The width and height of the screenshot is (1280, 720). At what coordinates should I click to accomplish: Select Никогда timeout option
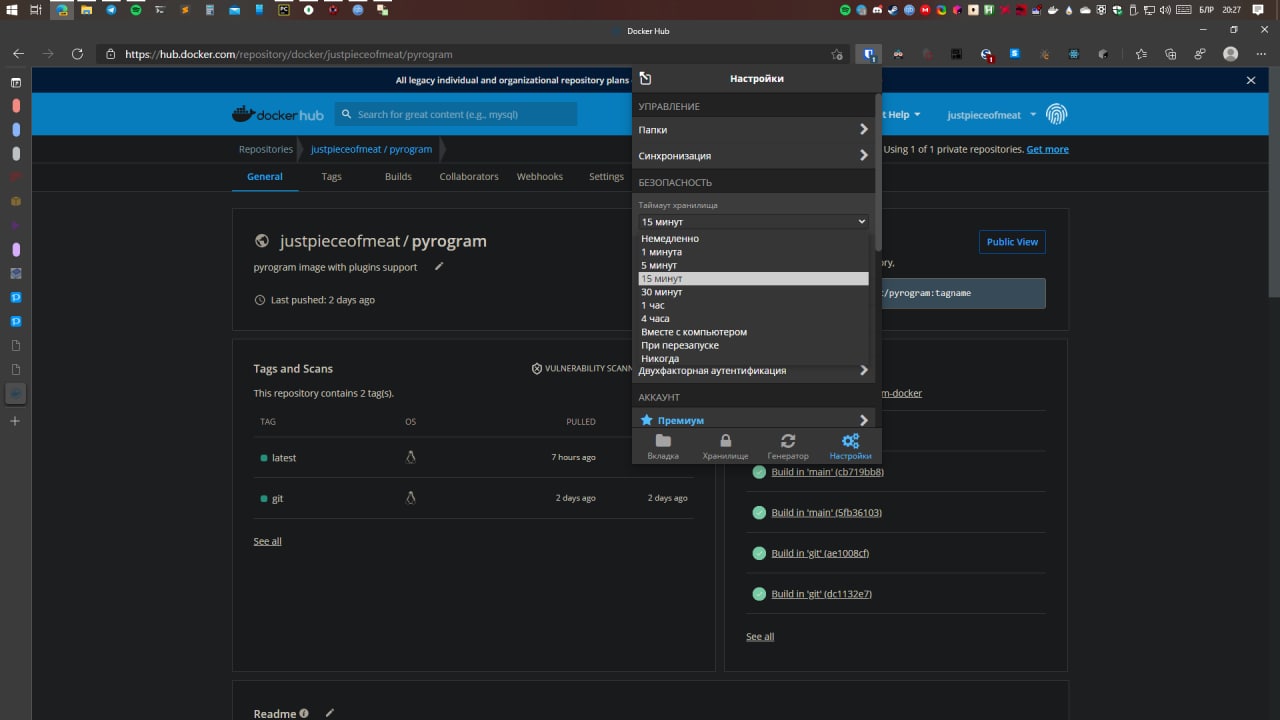click(x=754, y=358)
